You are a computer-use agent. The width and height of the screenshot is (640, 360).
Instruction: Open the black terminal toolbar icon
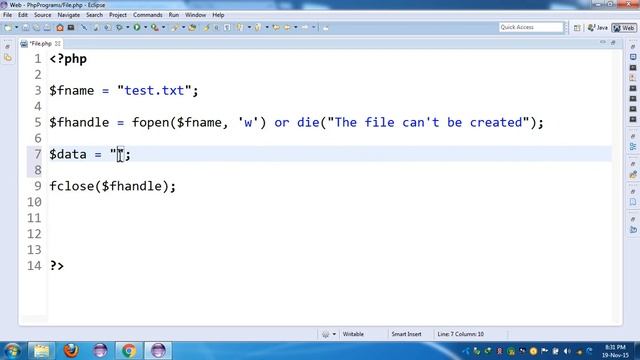(x=71, y=27)
